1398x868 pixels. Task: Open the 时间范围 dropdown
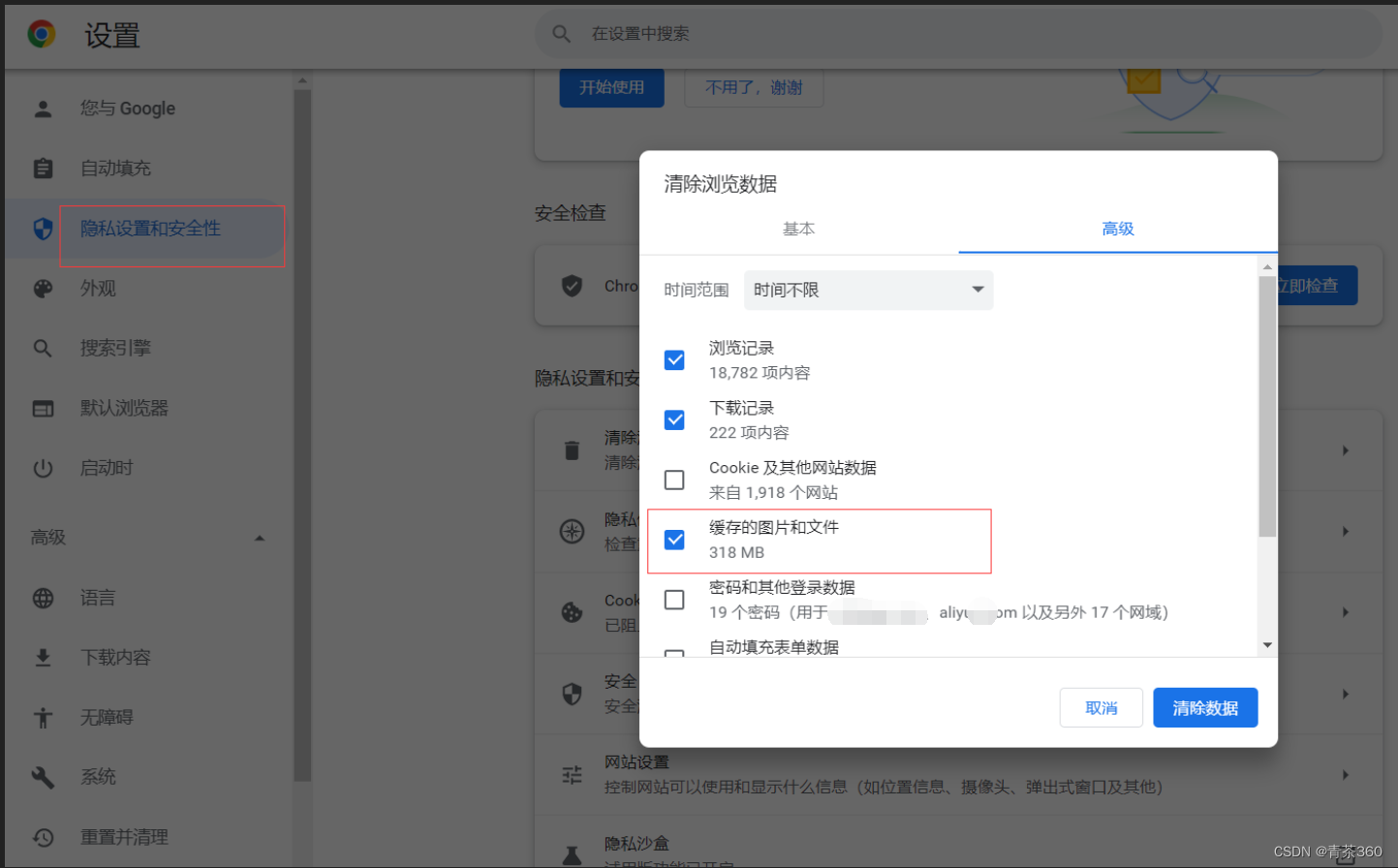coord(867,290)
